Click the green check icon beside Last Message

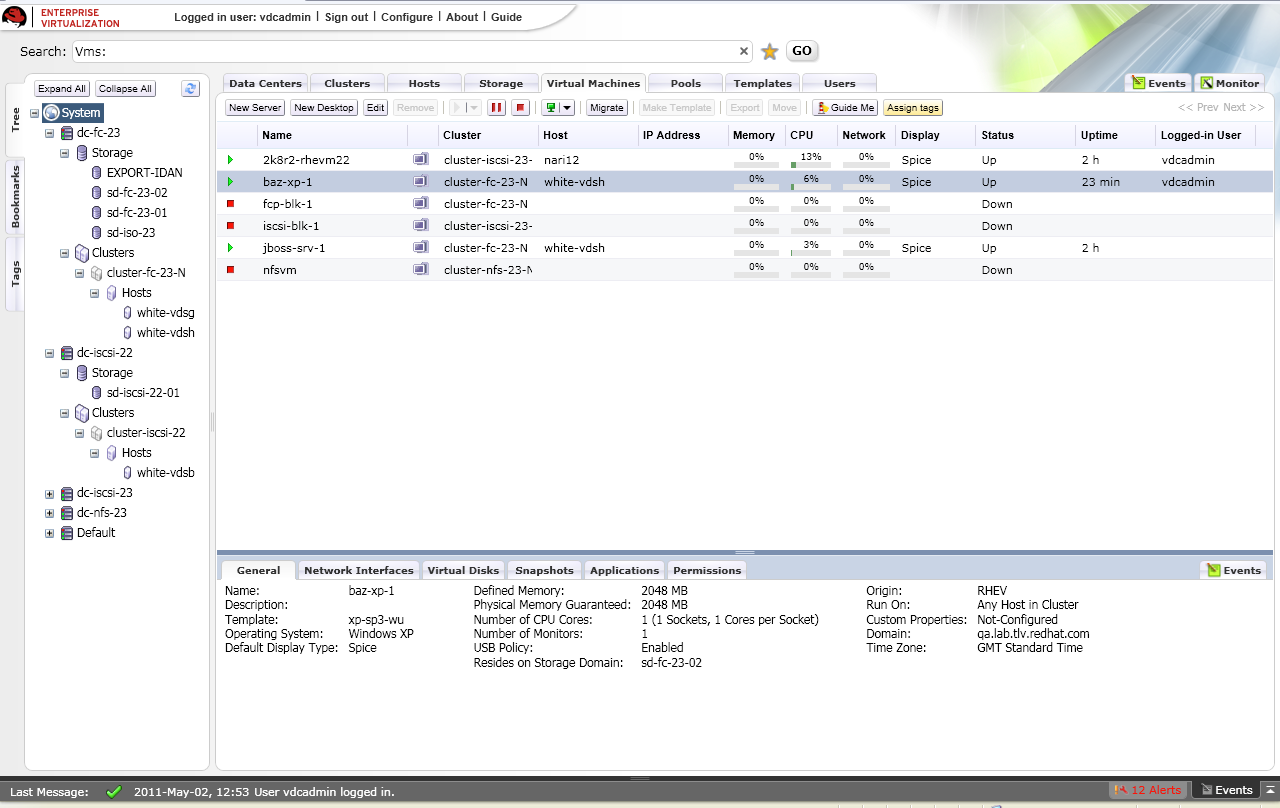[x=113, y=792]
